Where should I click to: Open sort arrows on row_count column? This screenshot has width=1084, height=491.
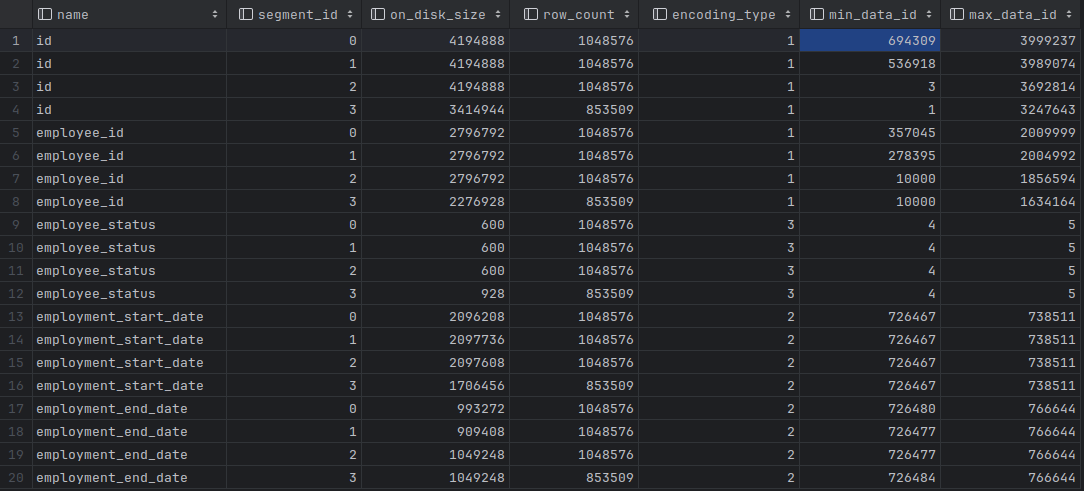(626, 14)
